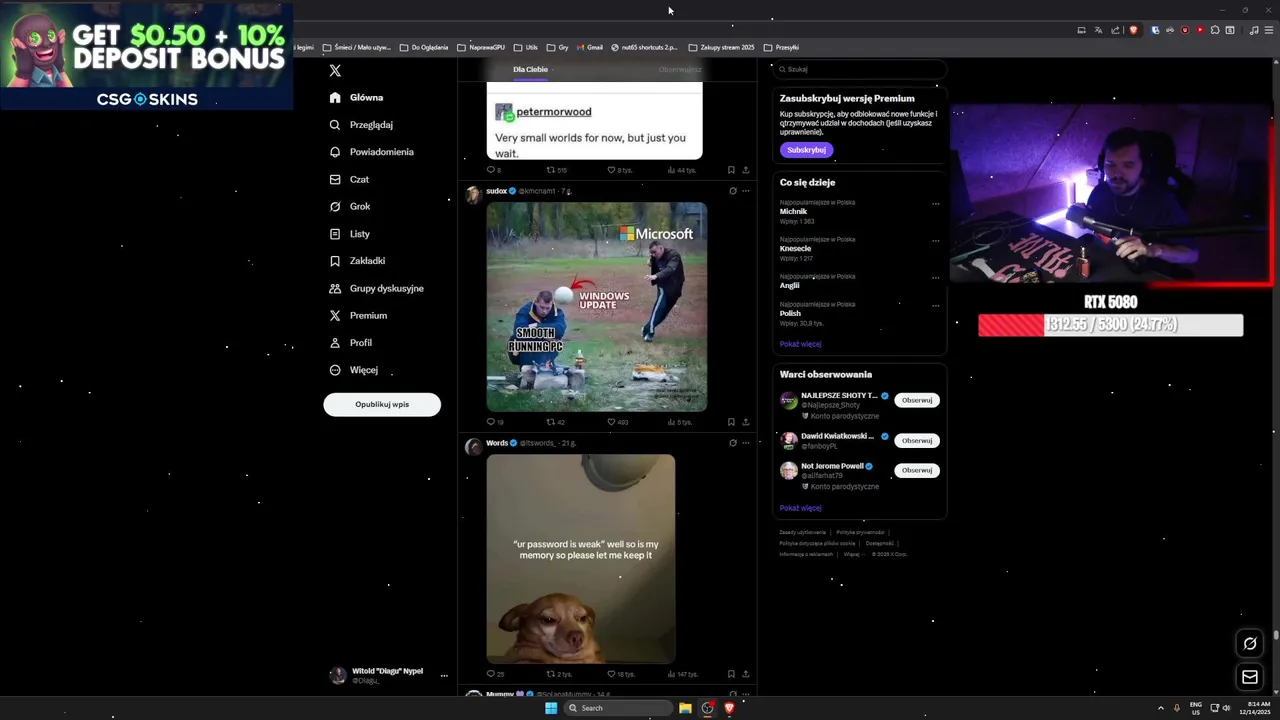Open the Anglii trending topic

790,286
